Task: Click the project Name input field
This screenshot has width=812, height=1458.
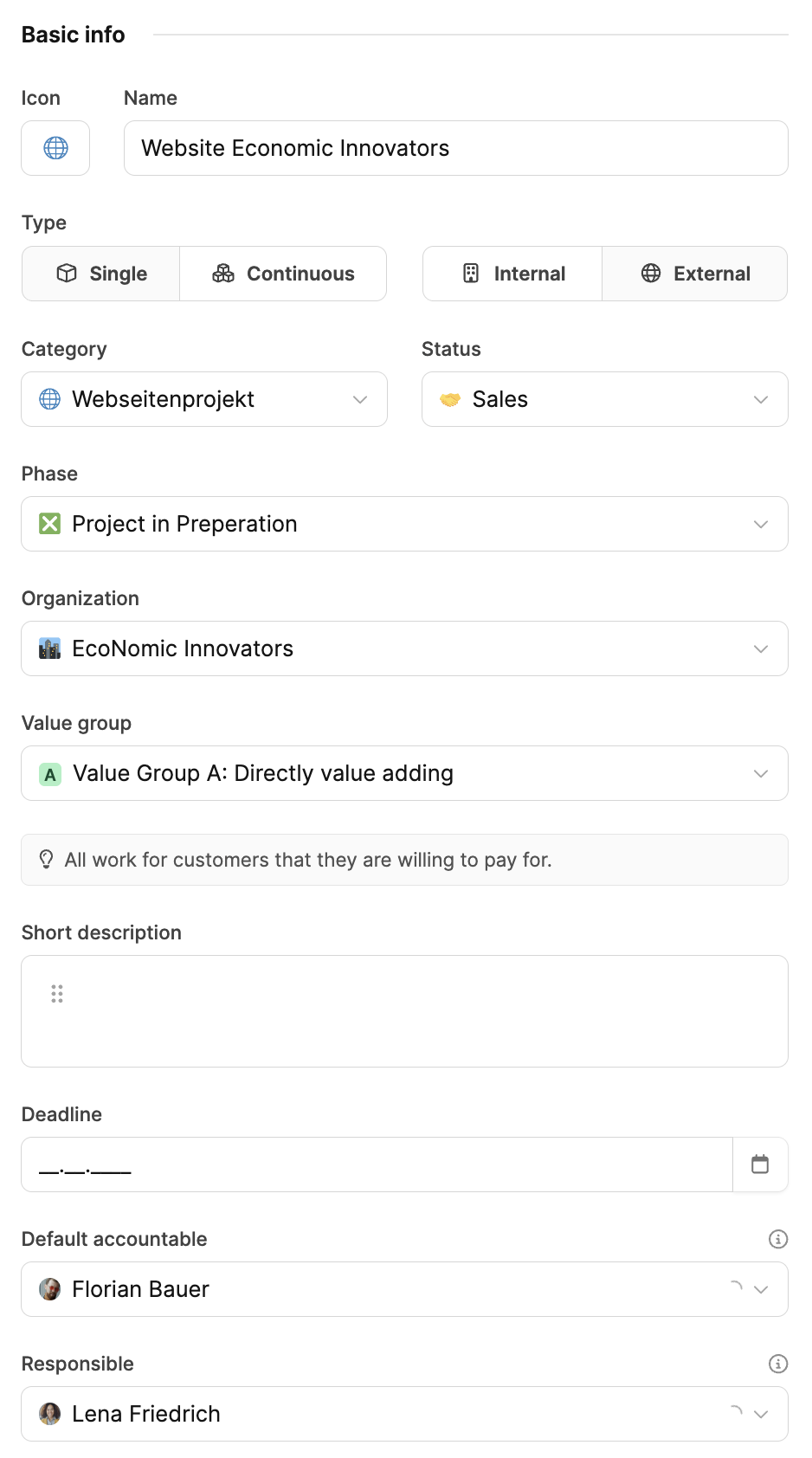Action: [x=455, y=148]
